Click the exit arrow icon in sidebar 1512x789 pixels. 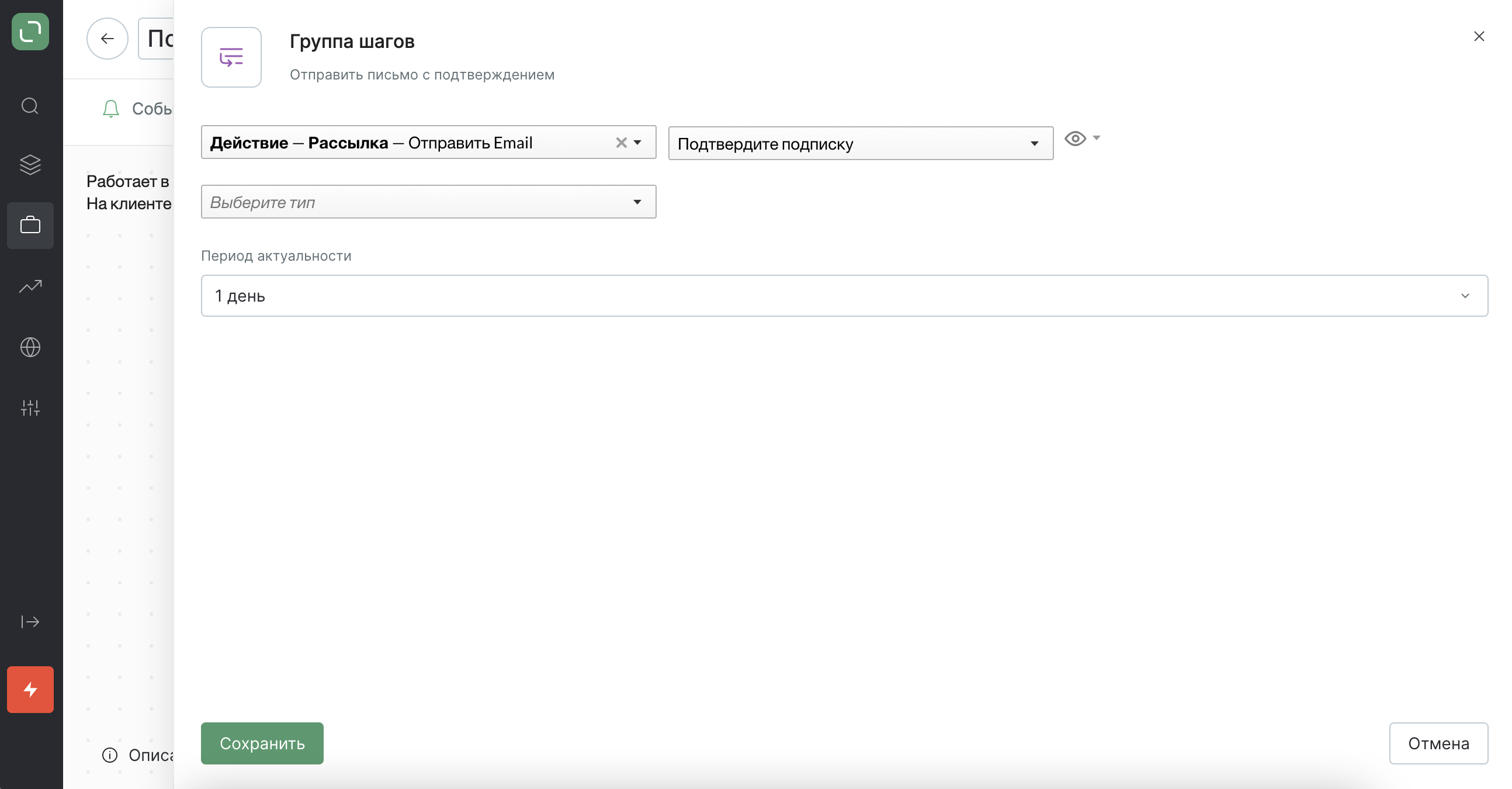click(30, 622)
